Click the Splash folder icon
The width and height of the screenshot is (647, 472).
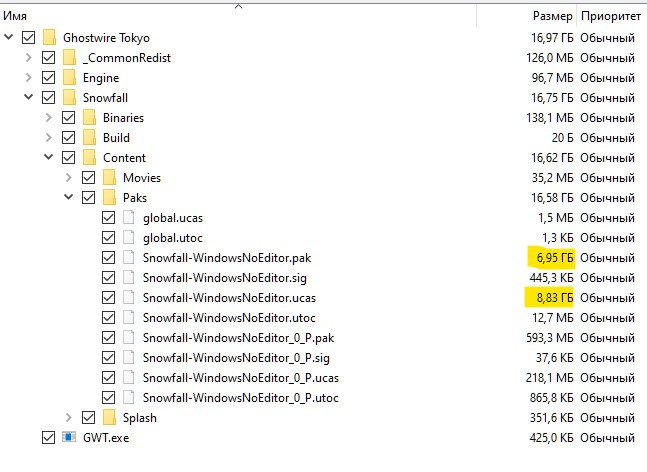[109, 417]
